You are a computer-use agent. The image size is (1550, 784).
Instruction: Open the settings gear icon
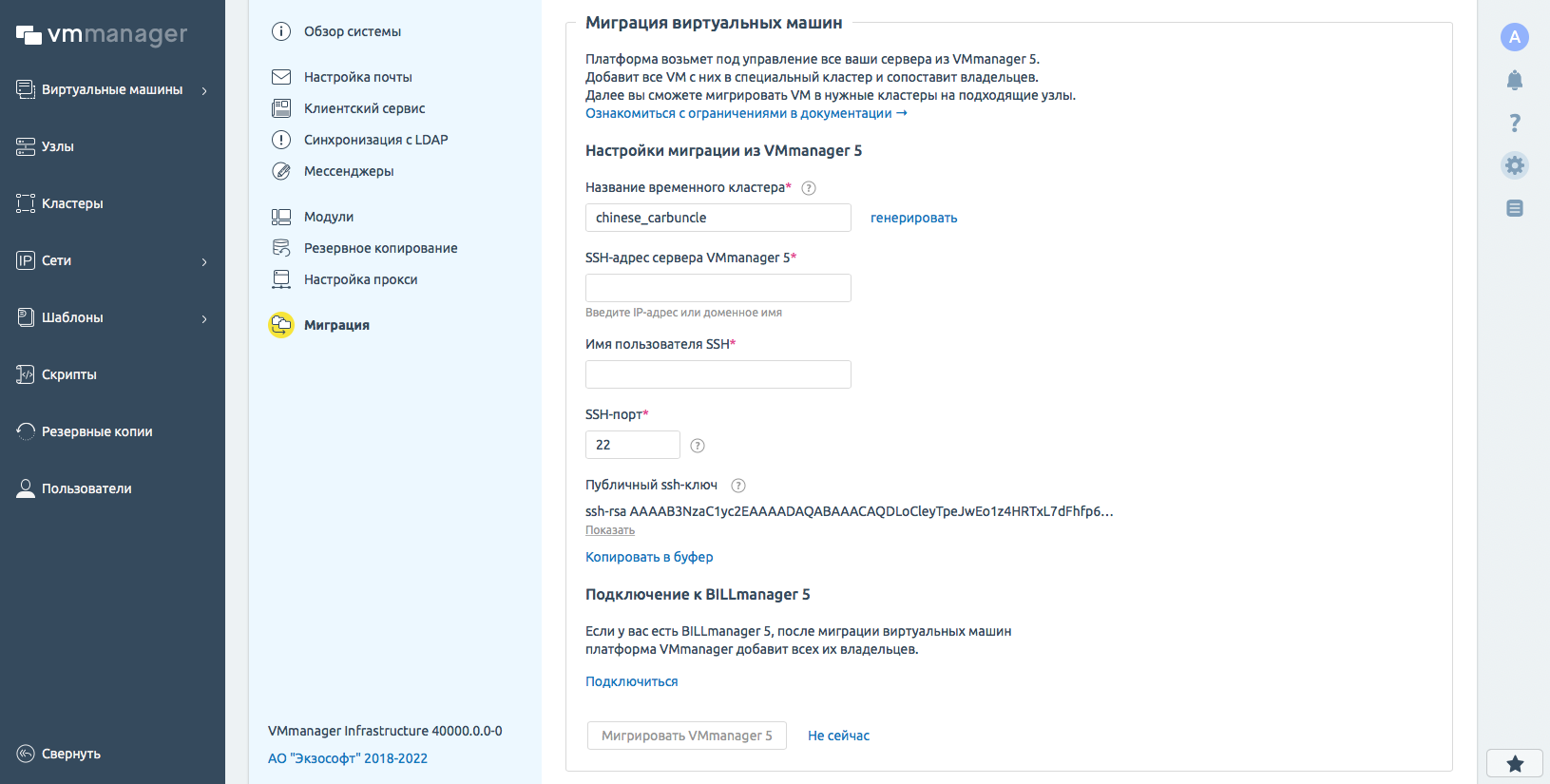[1515, 165]
